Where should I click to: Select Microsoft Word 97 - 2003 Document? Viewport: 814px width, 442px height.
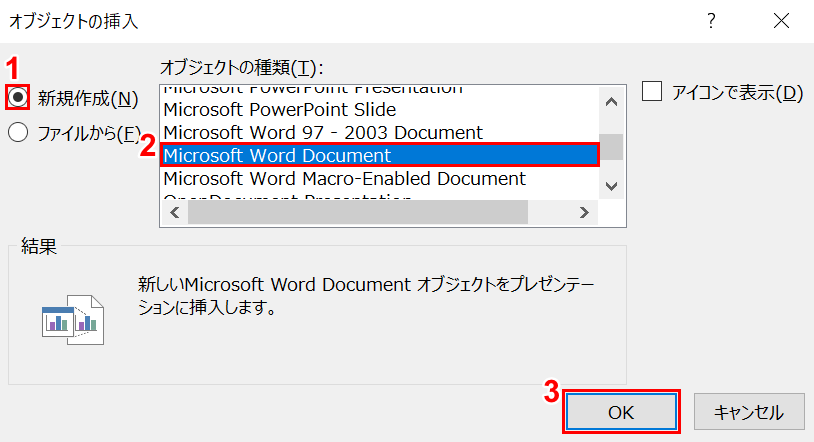[322, 132]
